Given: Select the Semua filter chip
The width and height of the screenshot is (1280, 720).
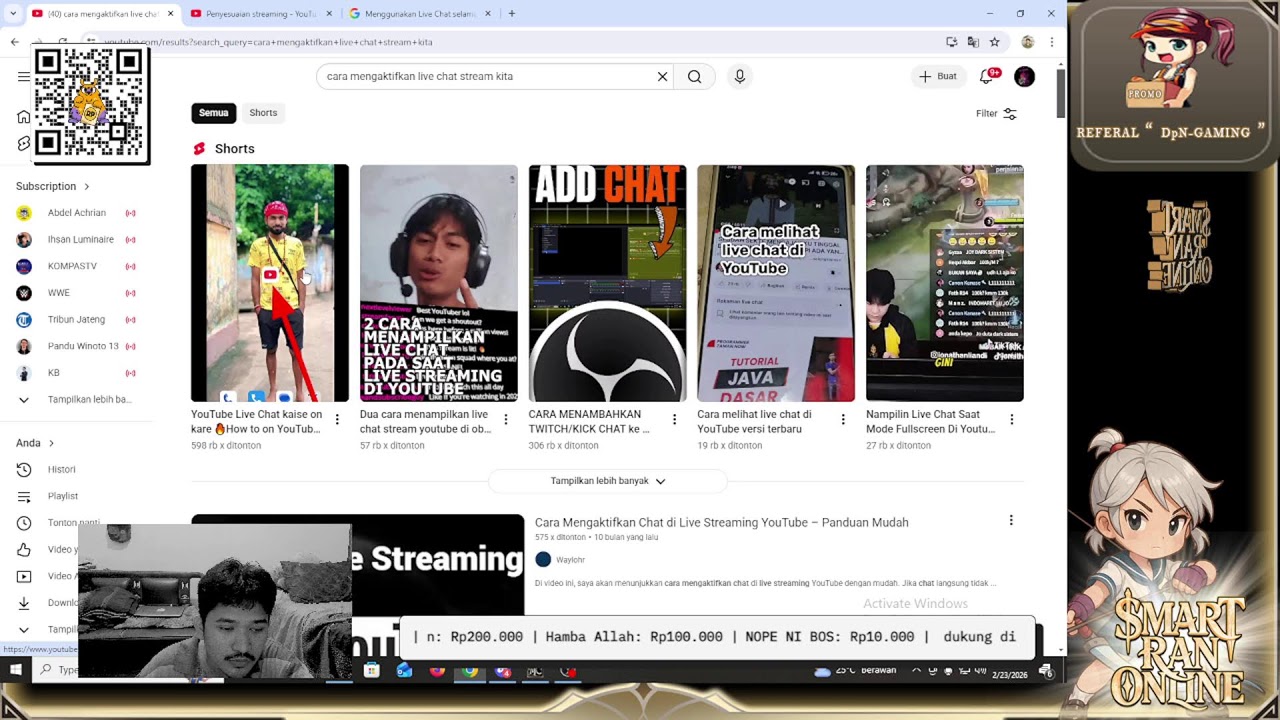Looking at the screenshot, I should 214,113.
